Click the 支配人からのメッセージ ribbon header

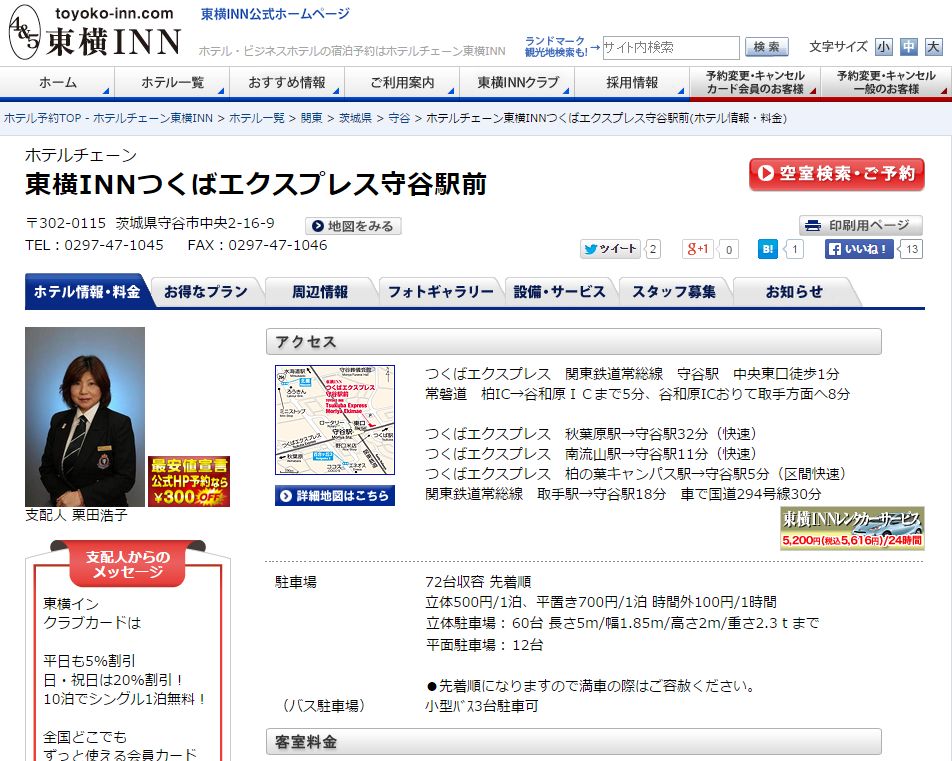pyautogui.click(x=128, y=564)
